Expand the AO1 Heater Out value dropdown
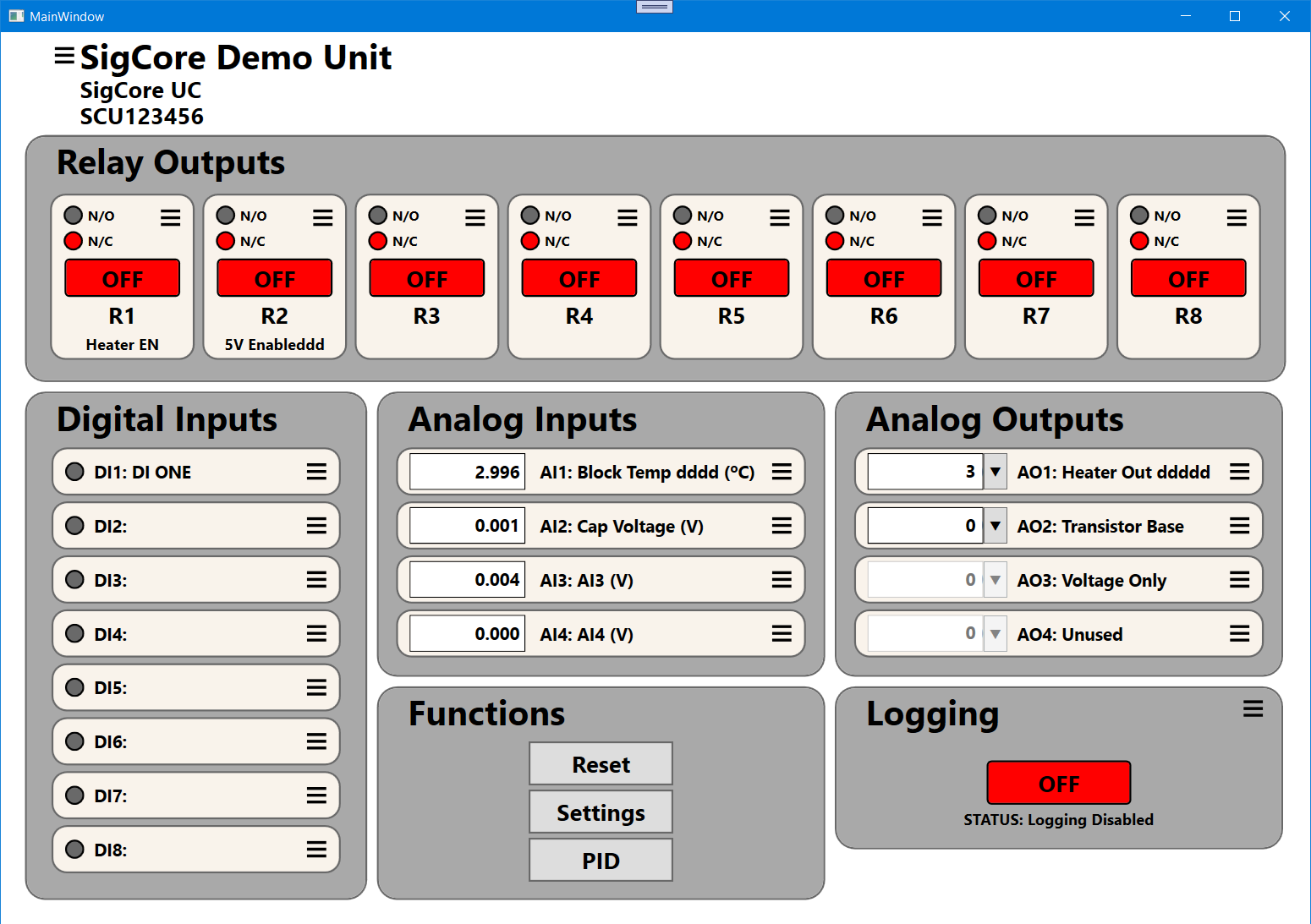The image size is (1311, 924). tap(996, 472)
